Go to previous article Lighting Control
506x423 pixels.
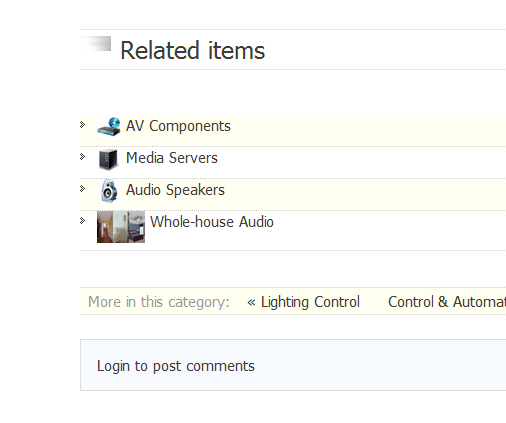tap(310, 302)
